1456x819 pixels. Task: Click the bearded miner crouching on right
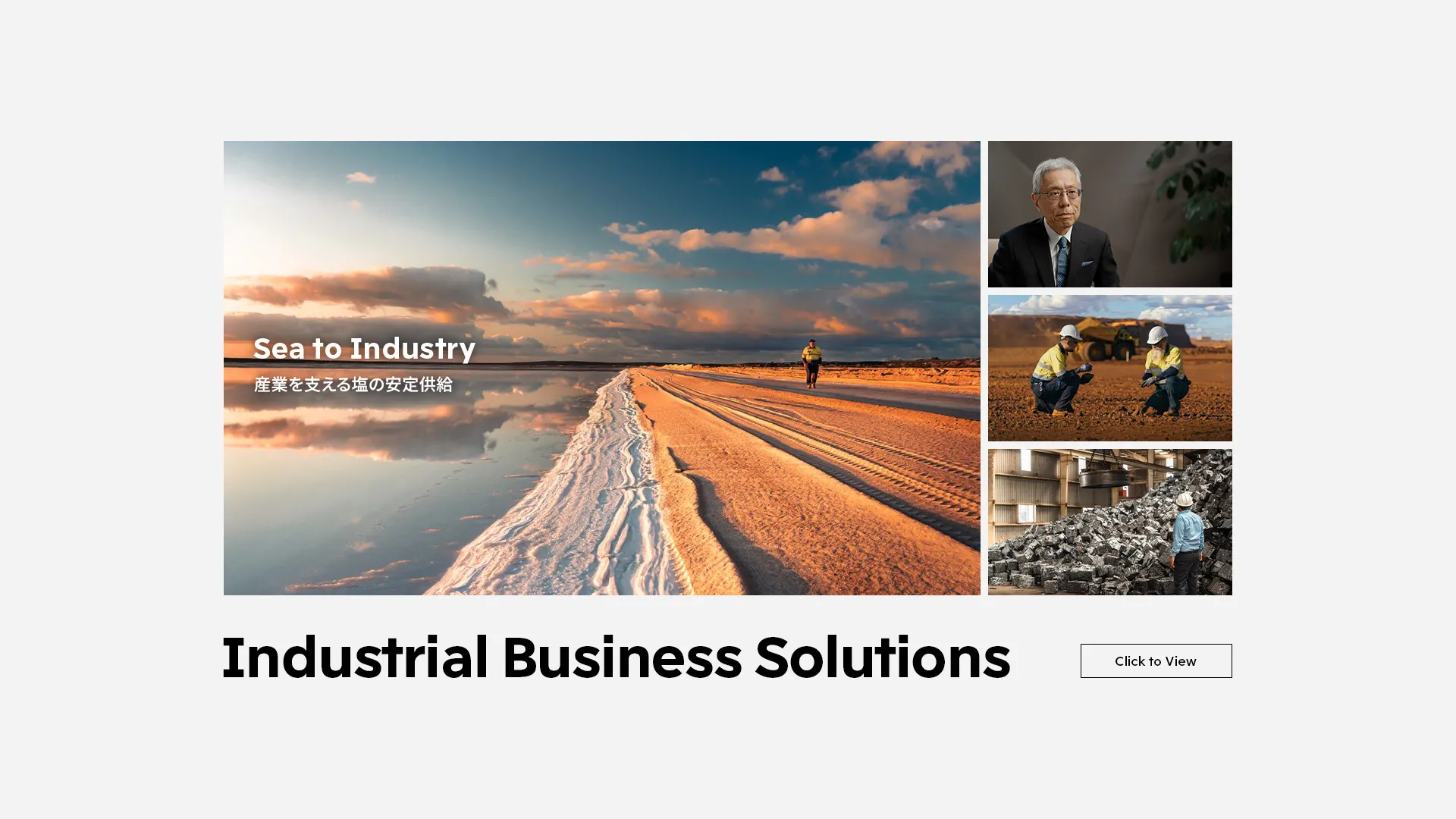[1163, 372]
